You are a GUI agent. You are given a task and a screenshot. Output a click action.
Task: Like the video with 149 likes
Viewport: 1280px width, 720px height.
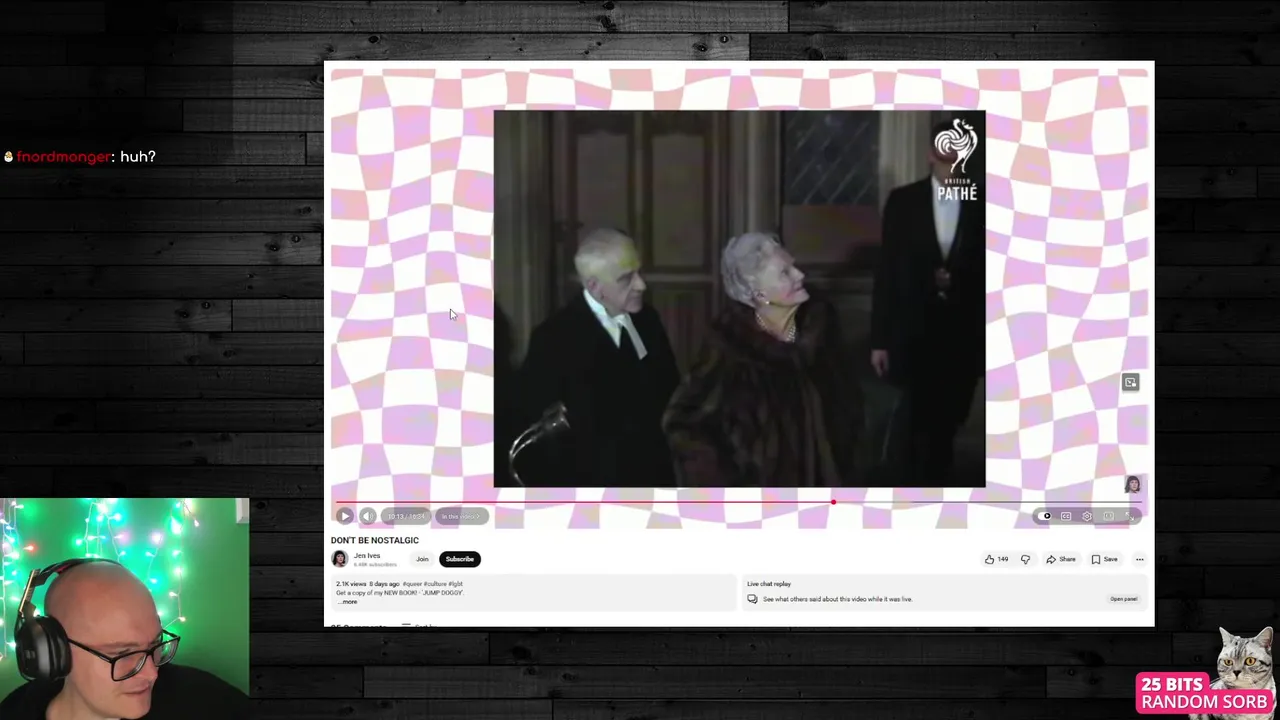[996, 559]
